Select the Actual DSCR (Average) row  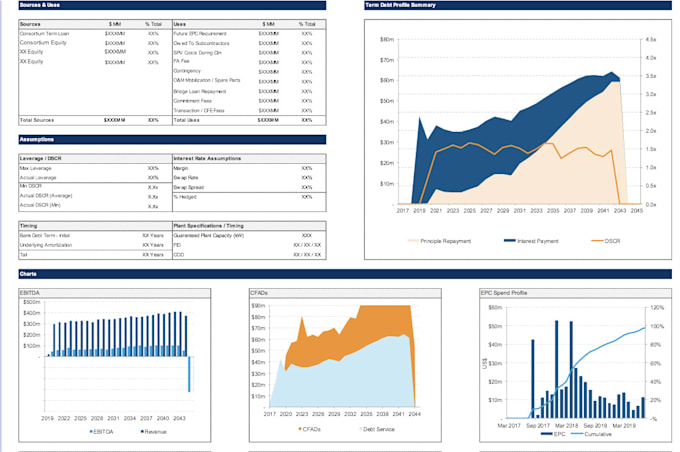click(95, 196)
